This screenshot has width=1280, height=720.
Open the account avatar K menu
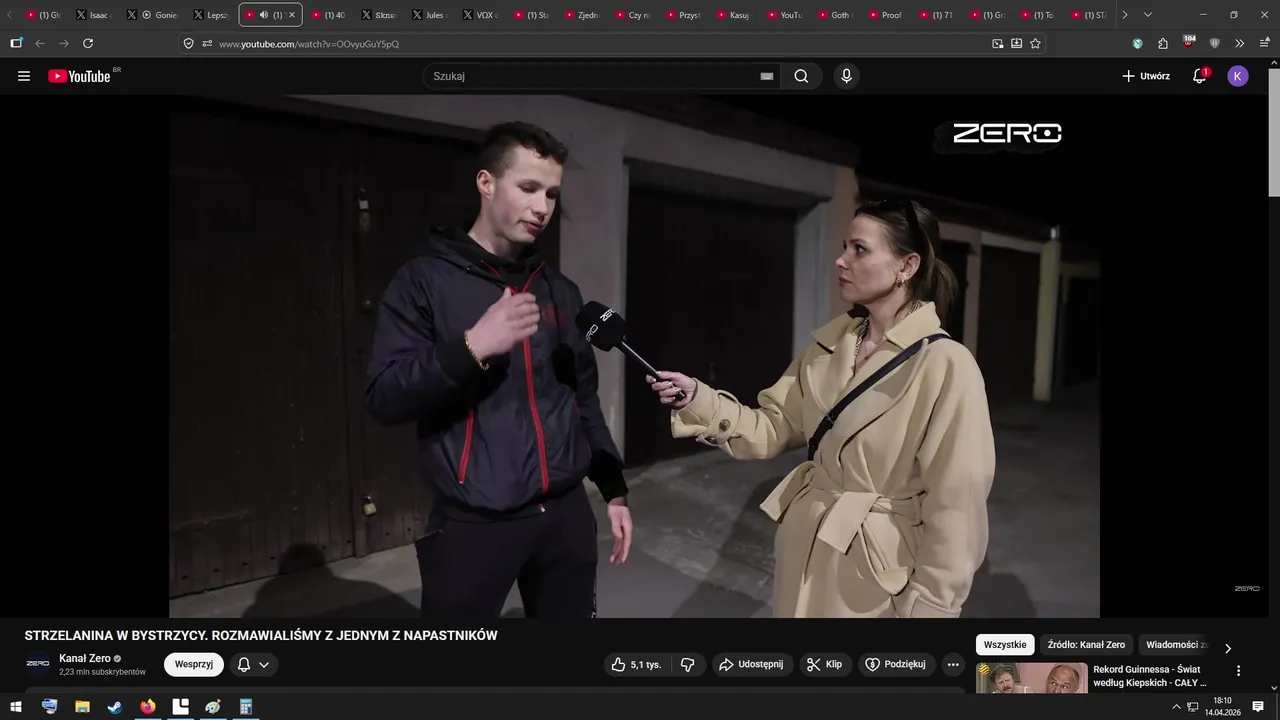click(x=1238, y=76)
